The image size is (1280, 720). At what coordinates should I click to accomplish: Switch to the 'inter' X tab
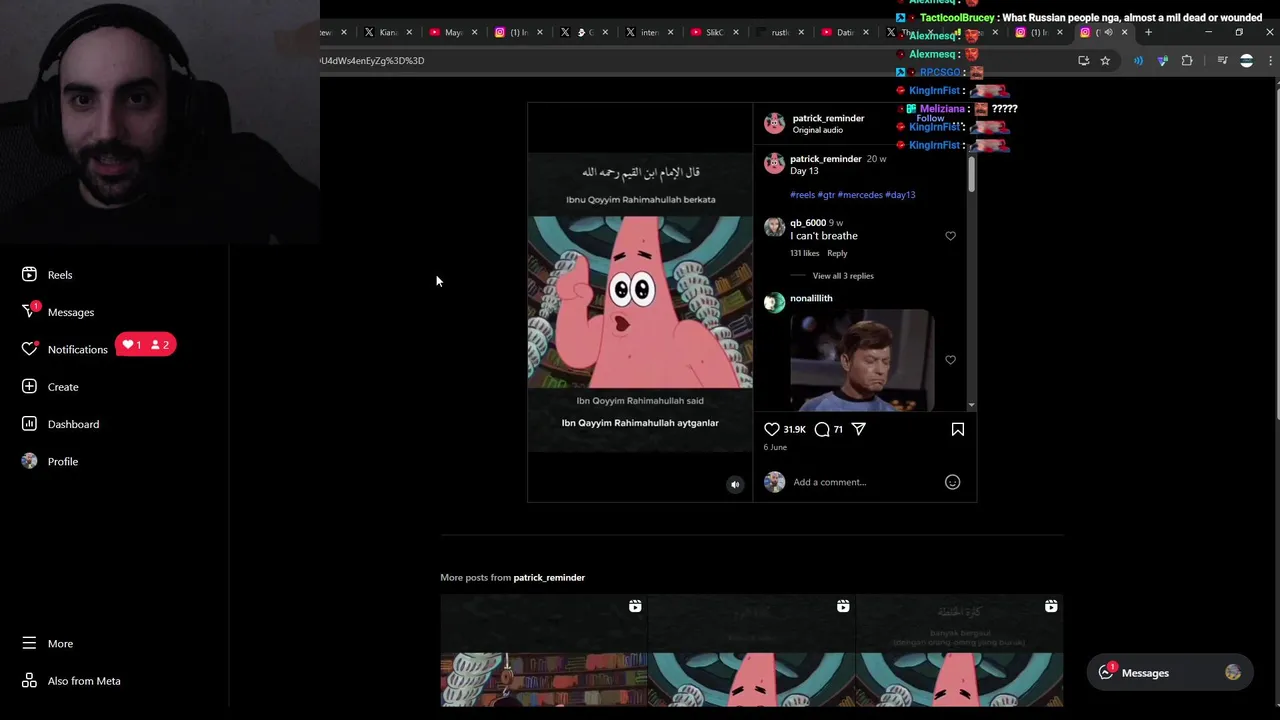[648, 32]
